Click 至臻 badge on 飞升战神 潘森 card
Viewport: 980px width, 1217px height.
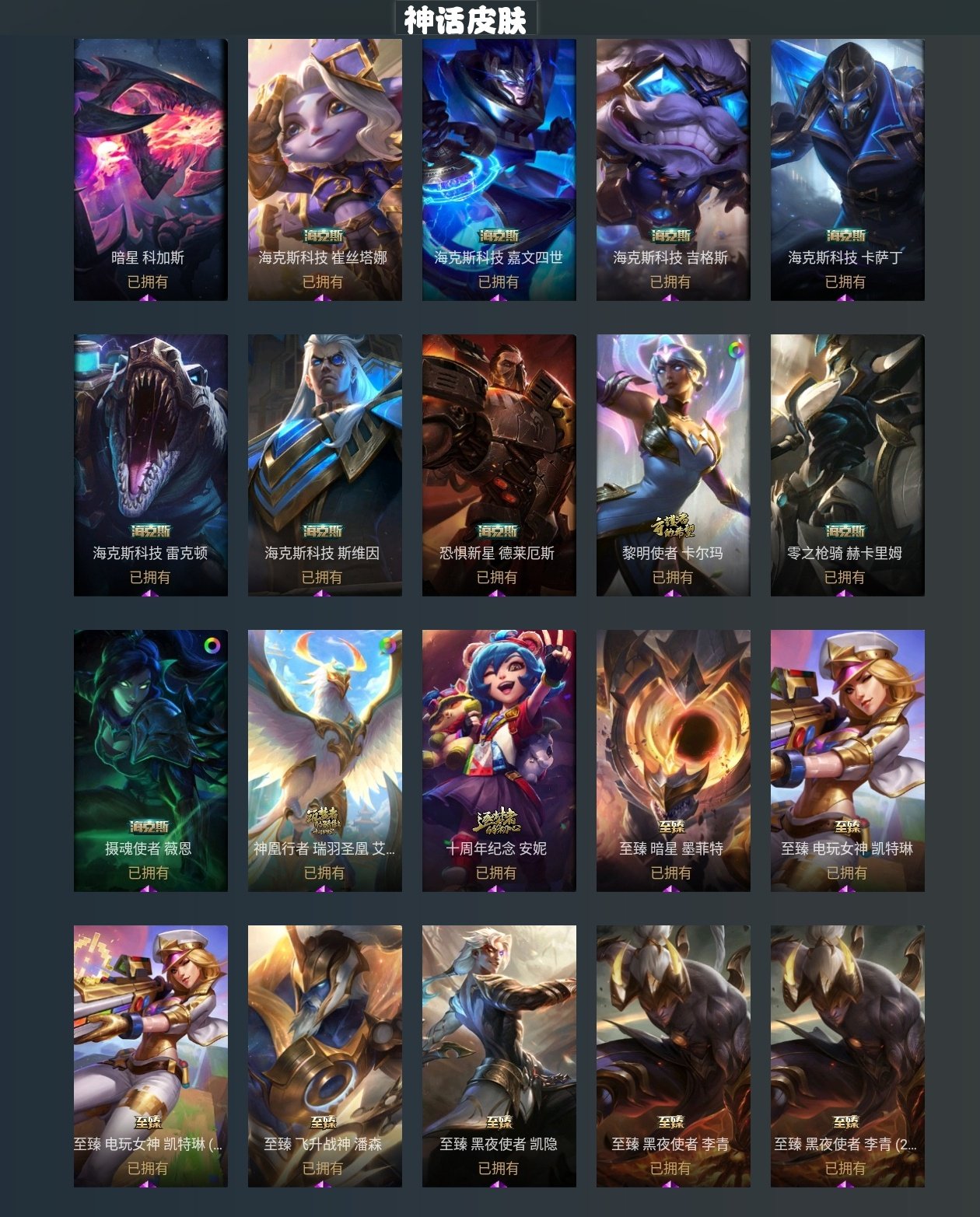324,1122
